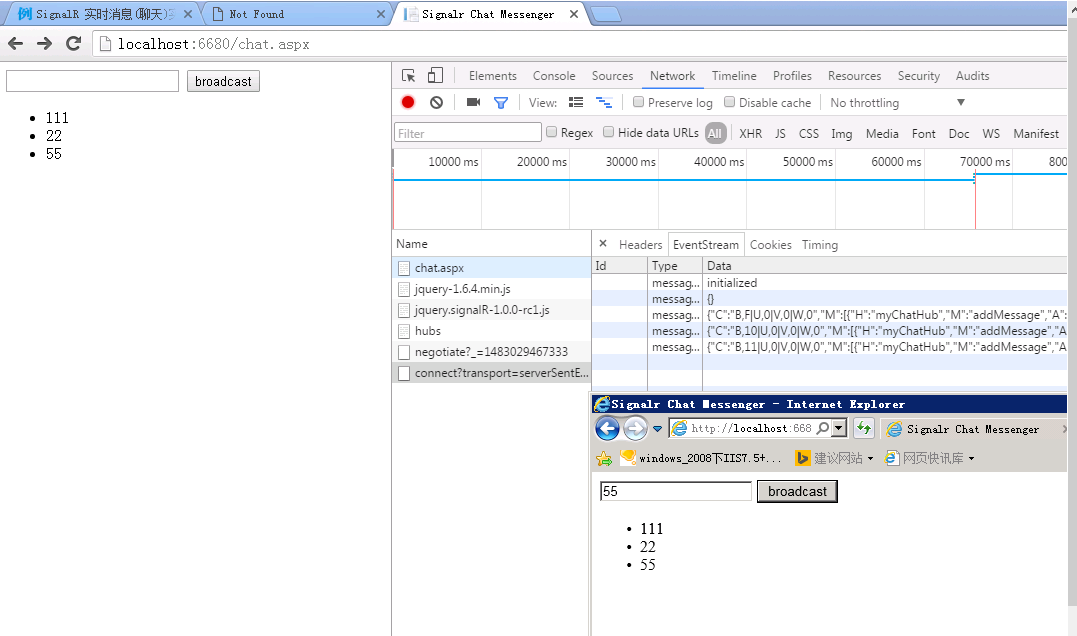Click the Chrome back arrow
The width and height of the screenshot is (1077, 636).
pyautogui.click(x=15, y=44)
